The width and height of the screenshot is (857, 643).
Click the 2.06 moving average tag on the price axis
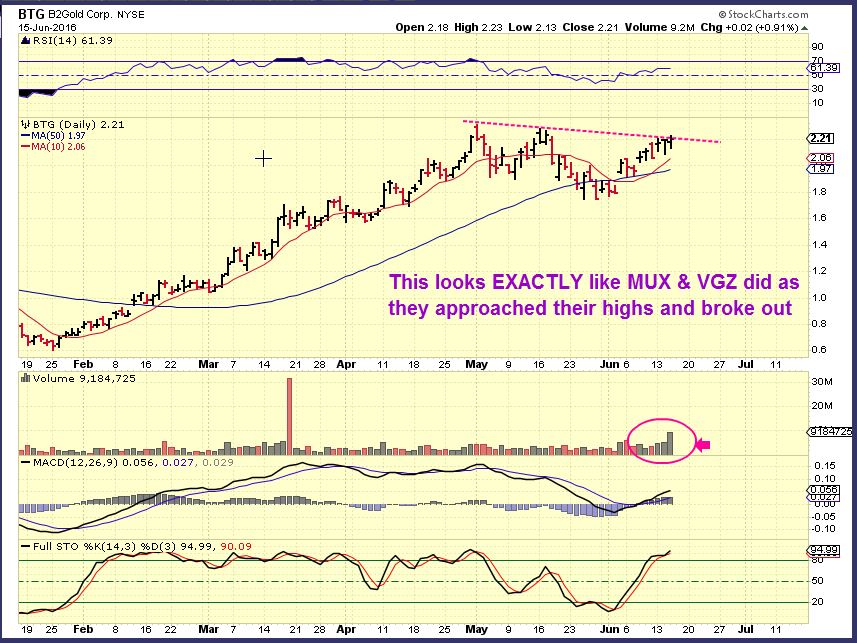click(820, 158)
